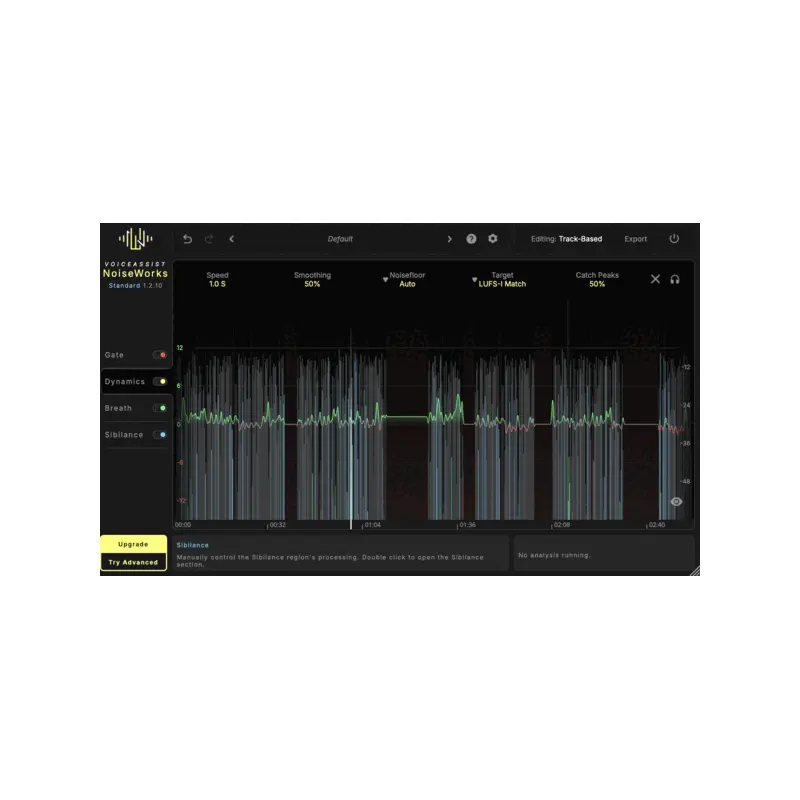Click the redo arrow icon
The image size is (800, 800).
209,239
